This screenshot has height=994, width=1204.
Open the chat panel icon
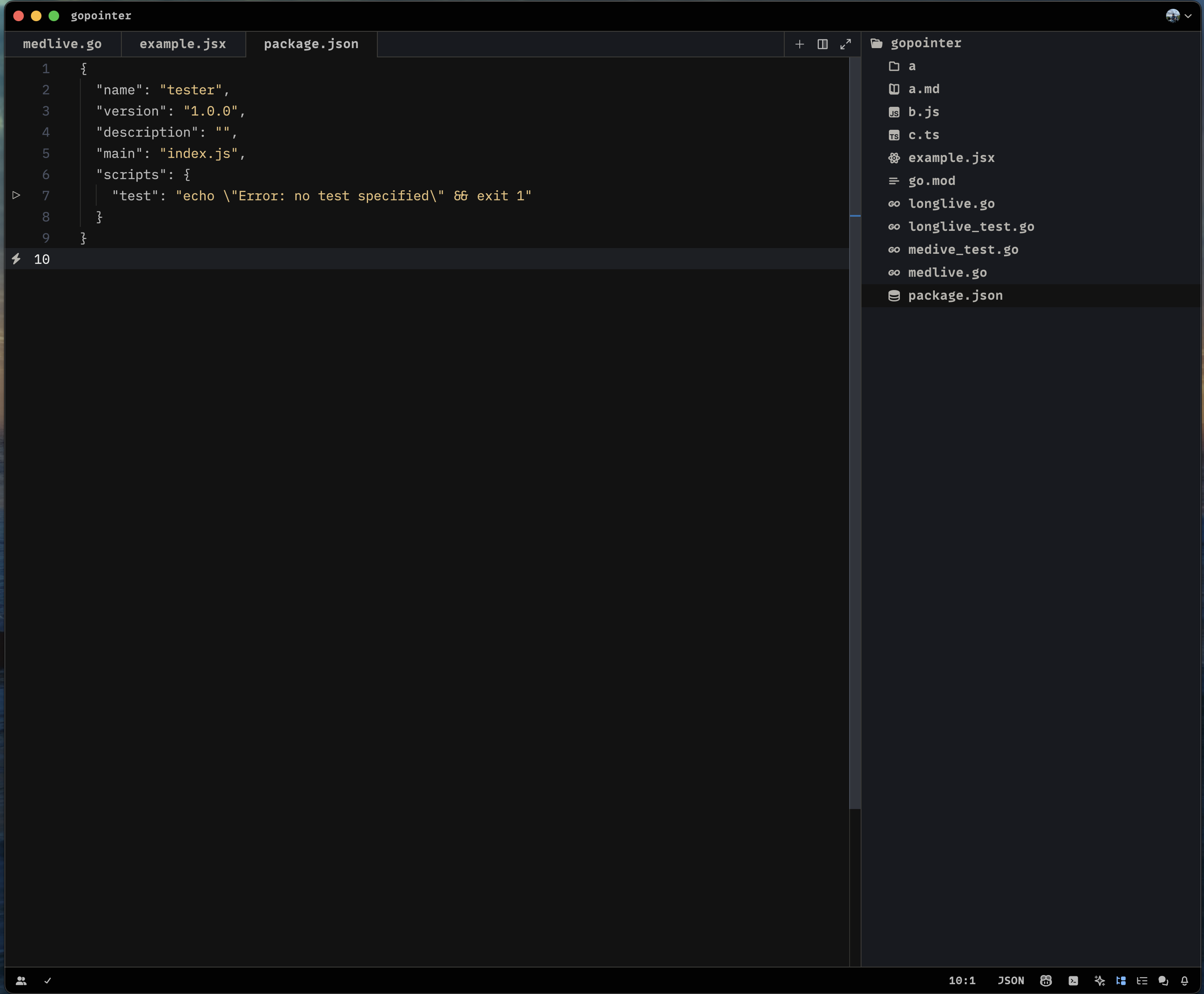click(1163, 981)
